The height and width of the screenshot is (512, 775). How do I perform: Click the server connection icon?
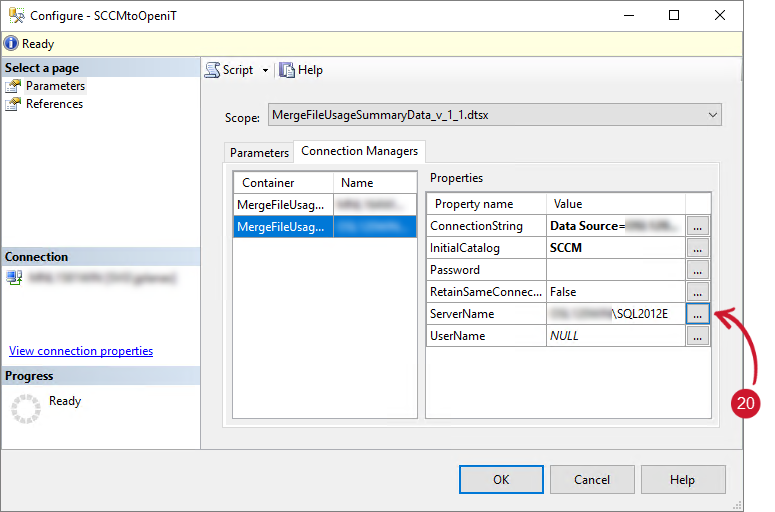point(14,278)
